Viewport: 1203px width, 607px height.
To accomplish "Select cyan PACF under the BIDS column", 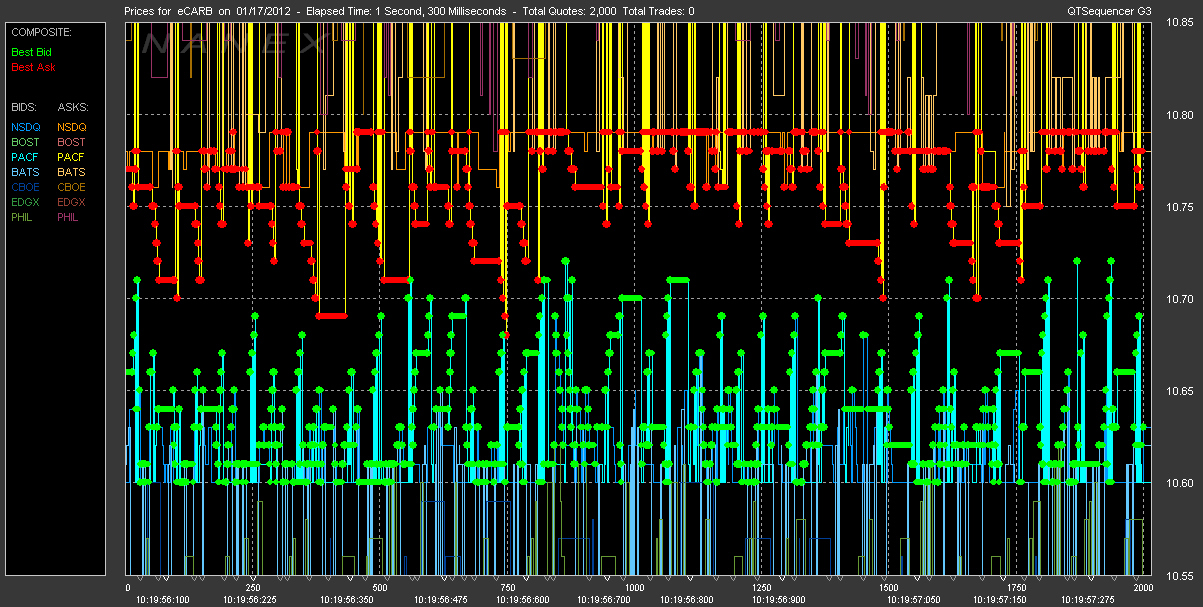I will pos(26,158).
